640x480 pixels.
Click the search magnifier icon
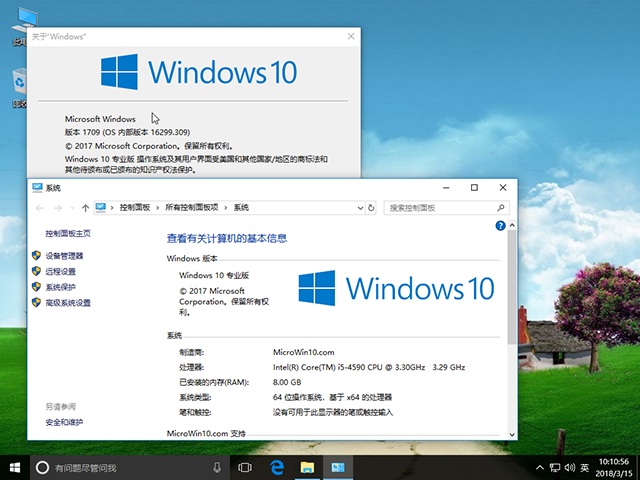pyautogui.click(x=501, y=208)
